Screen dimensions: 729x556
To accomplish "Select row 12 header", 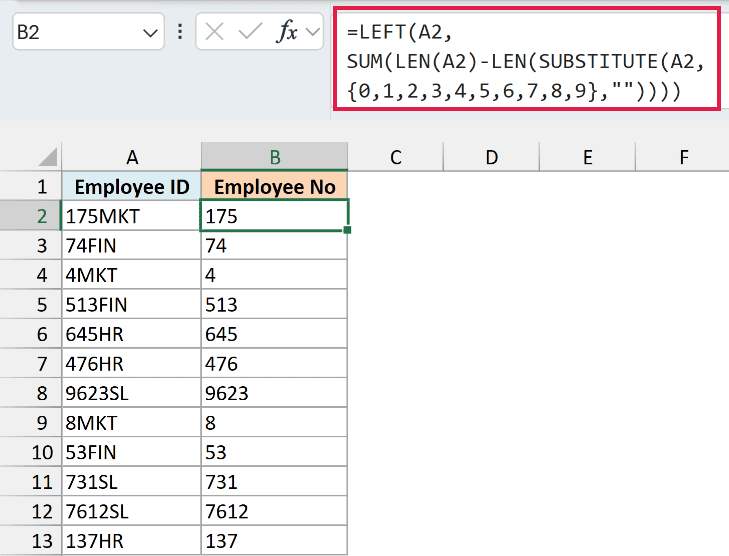I will pyautogui.click(x=31, y=511).
